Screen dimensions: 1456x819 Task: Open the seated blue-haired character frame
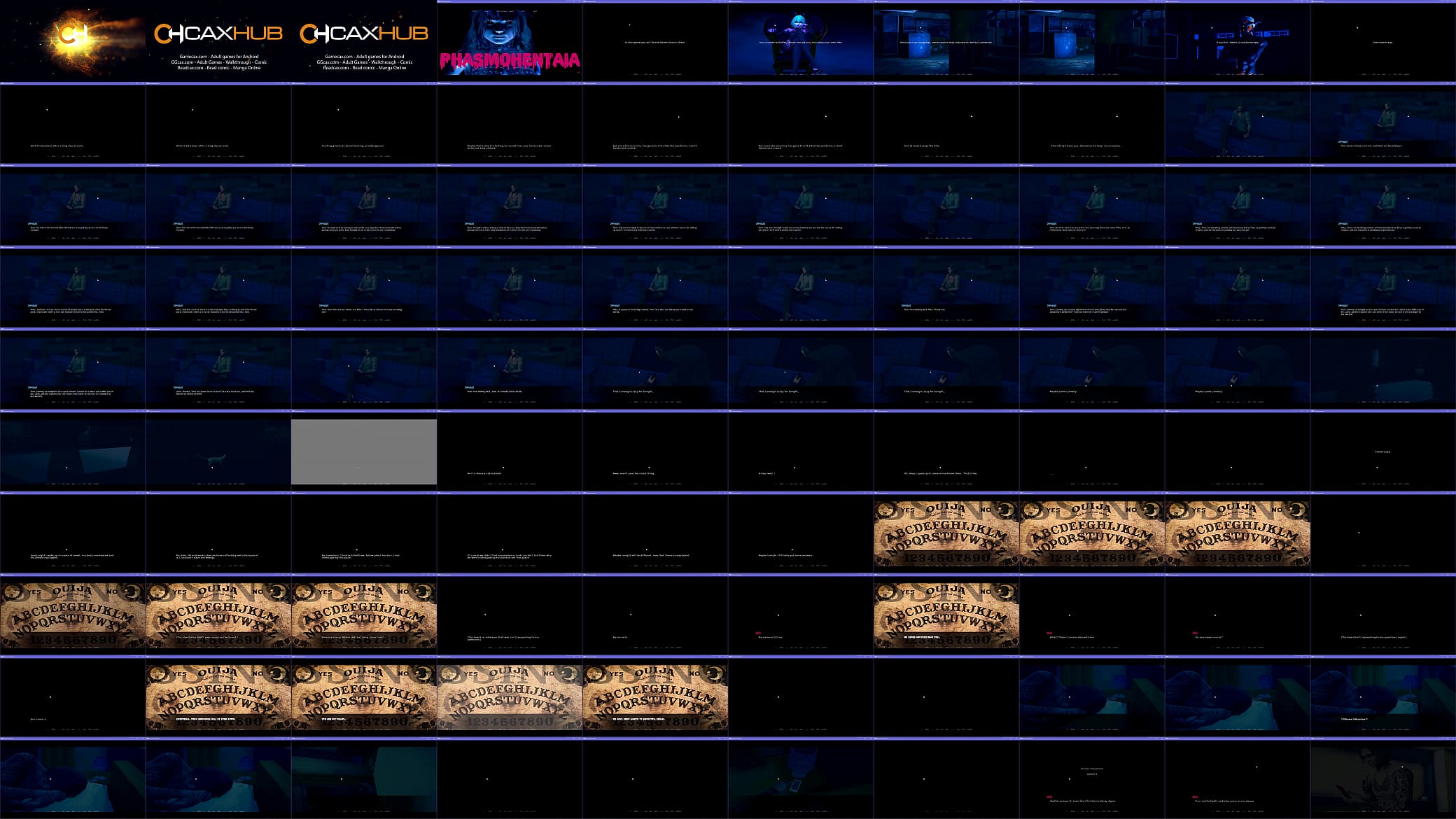pyautogui.click(x=801, y=41)
